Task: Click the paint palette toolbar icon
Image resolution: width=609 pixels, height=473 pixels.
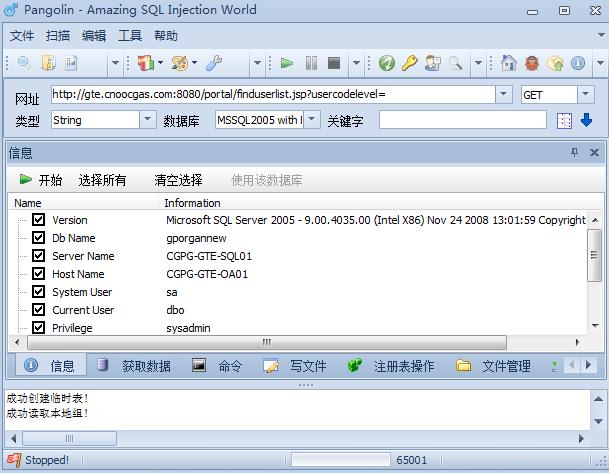Action: point(179,63)
